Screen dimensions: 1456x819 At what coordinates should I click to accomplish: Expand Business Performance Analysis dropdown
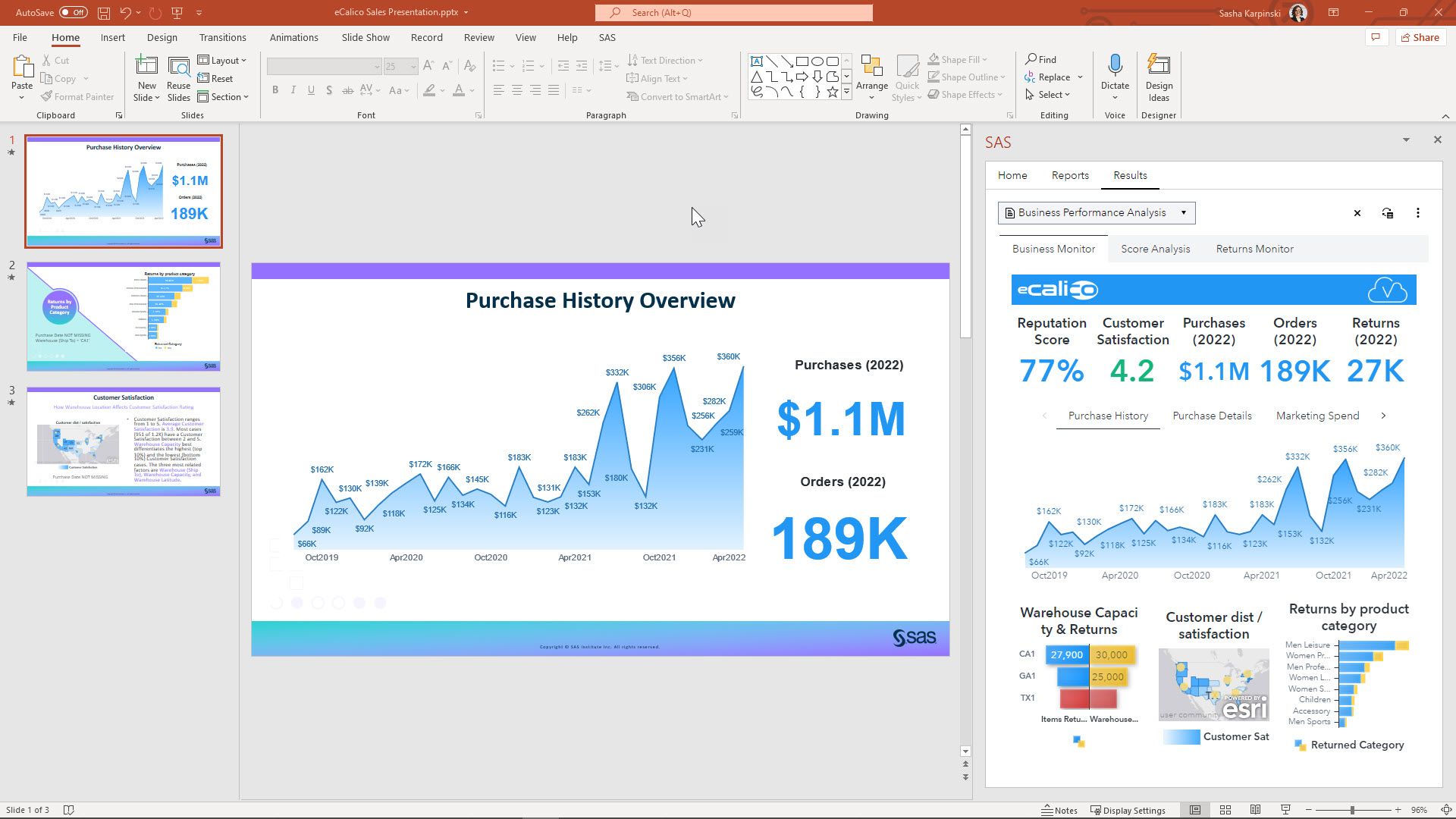pyautogui.click(x=1183, y=213)
